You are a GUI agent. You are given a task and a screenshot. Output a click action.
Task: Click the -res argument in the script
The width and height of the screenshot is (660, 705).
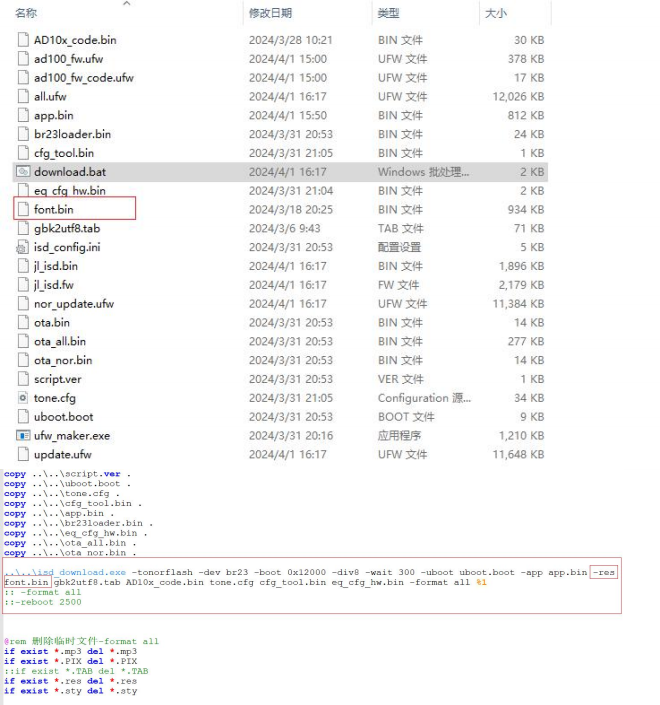(603, 572)
